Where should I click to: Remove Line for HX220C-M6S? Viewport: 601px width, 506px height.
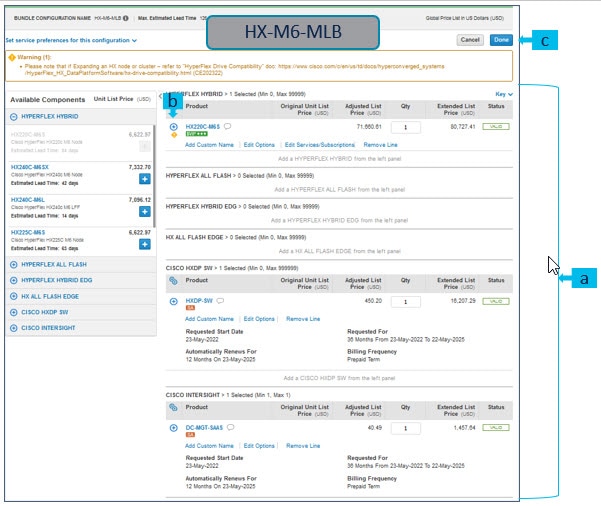pos(380,145)
